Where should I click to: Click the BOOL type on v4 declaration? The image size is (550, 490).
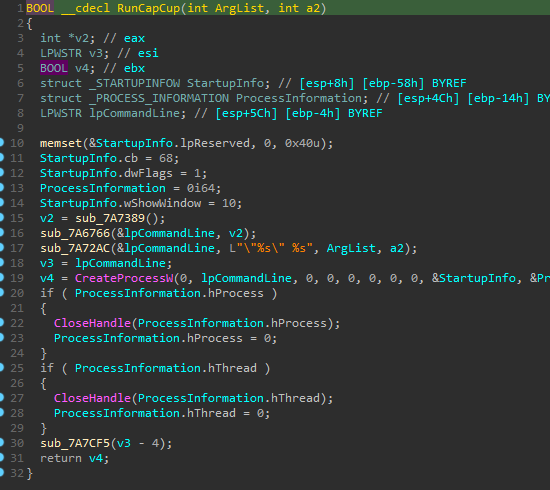click(54, 68)
